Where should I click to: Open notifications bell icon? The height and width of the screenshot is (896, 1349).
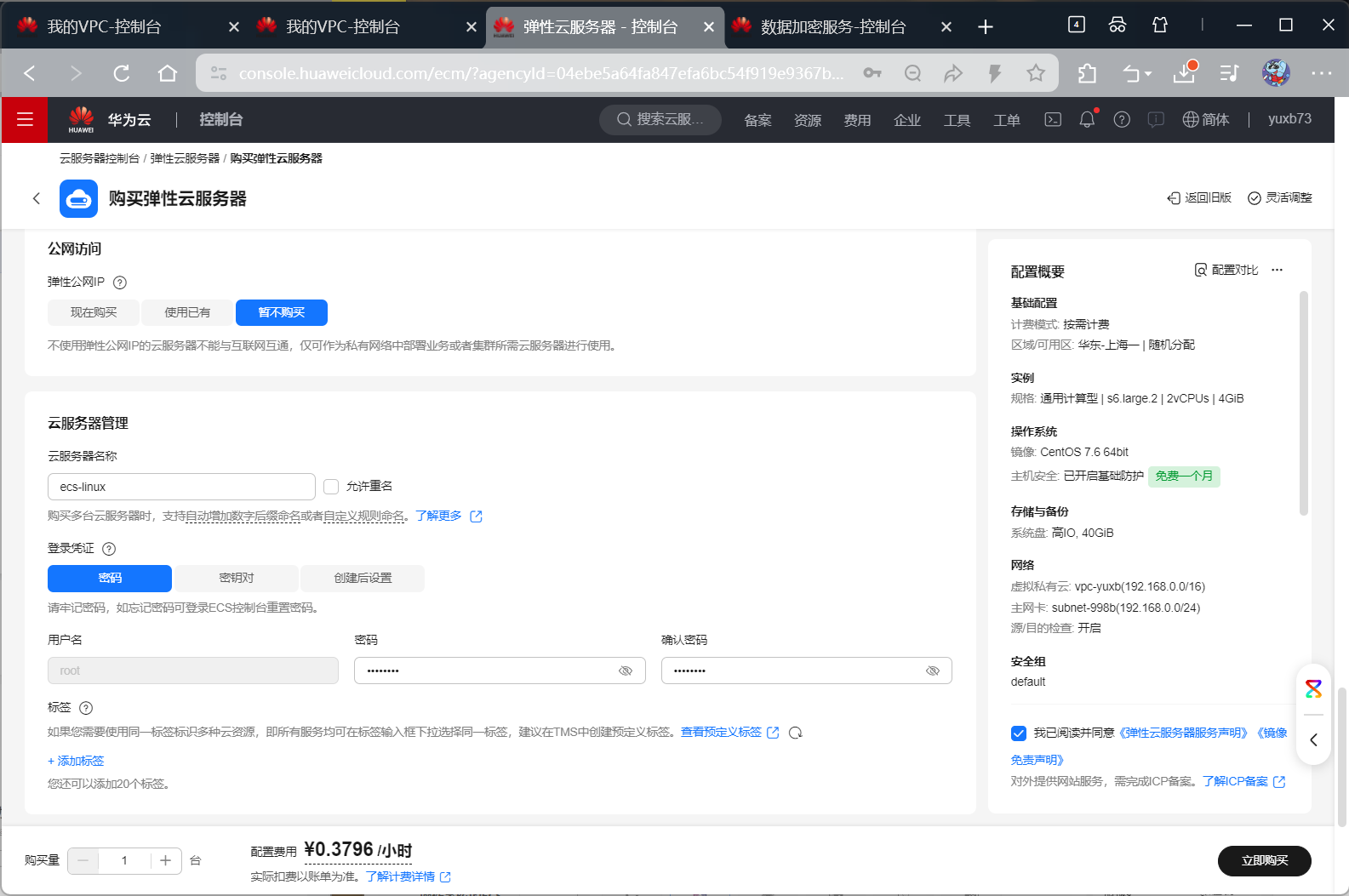tap(1087, 120)
